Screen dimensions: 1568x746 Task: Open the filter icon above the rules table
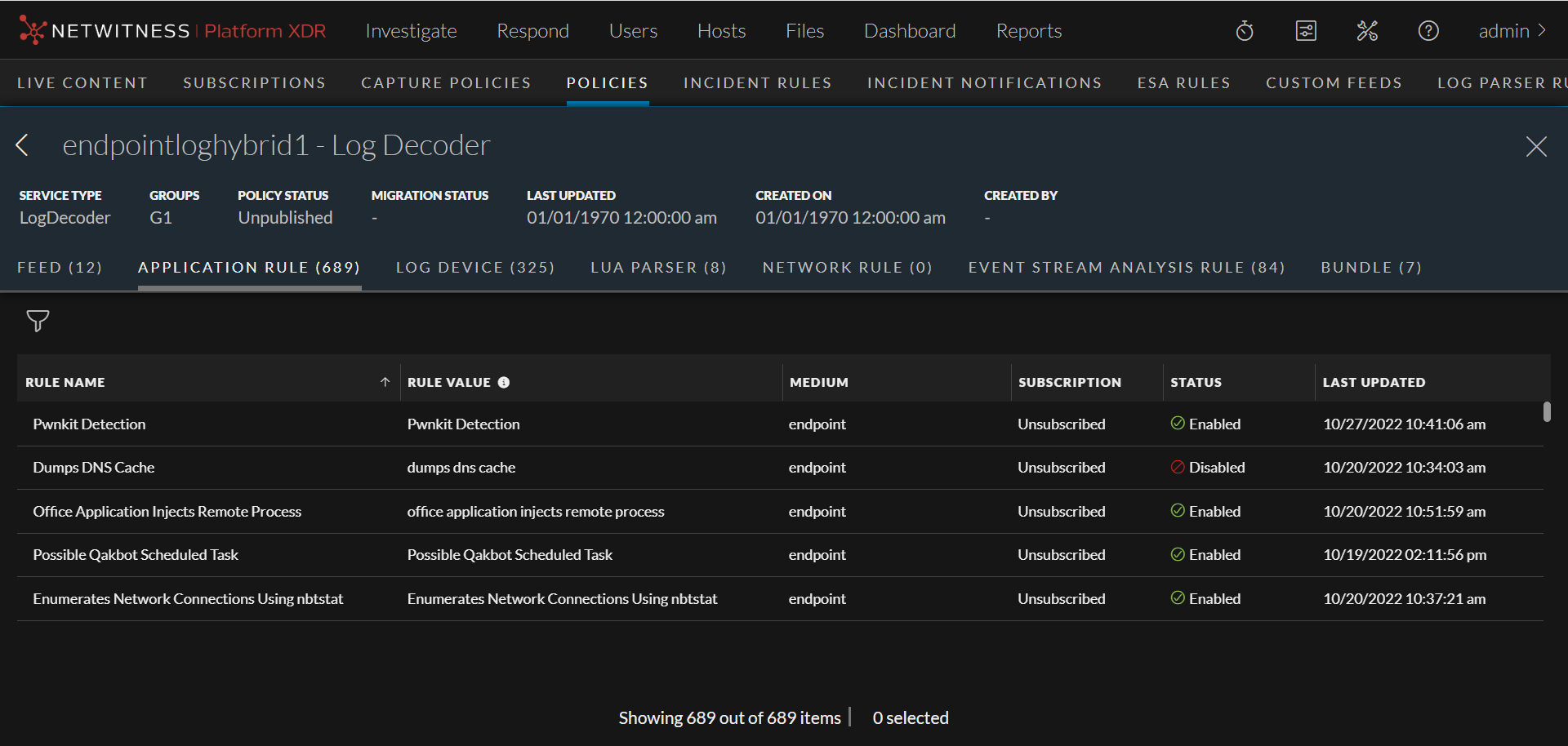pyautogui.click(x=38, y=321)
